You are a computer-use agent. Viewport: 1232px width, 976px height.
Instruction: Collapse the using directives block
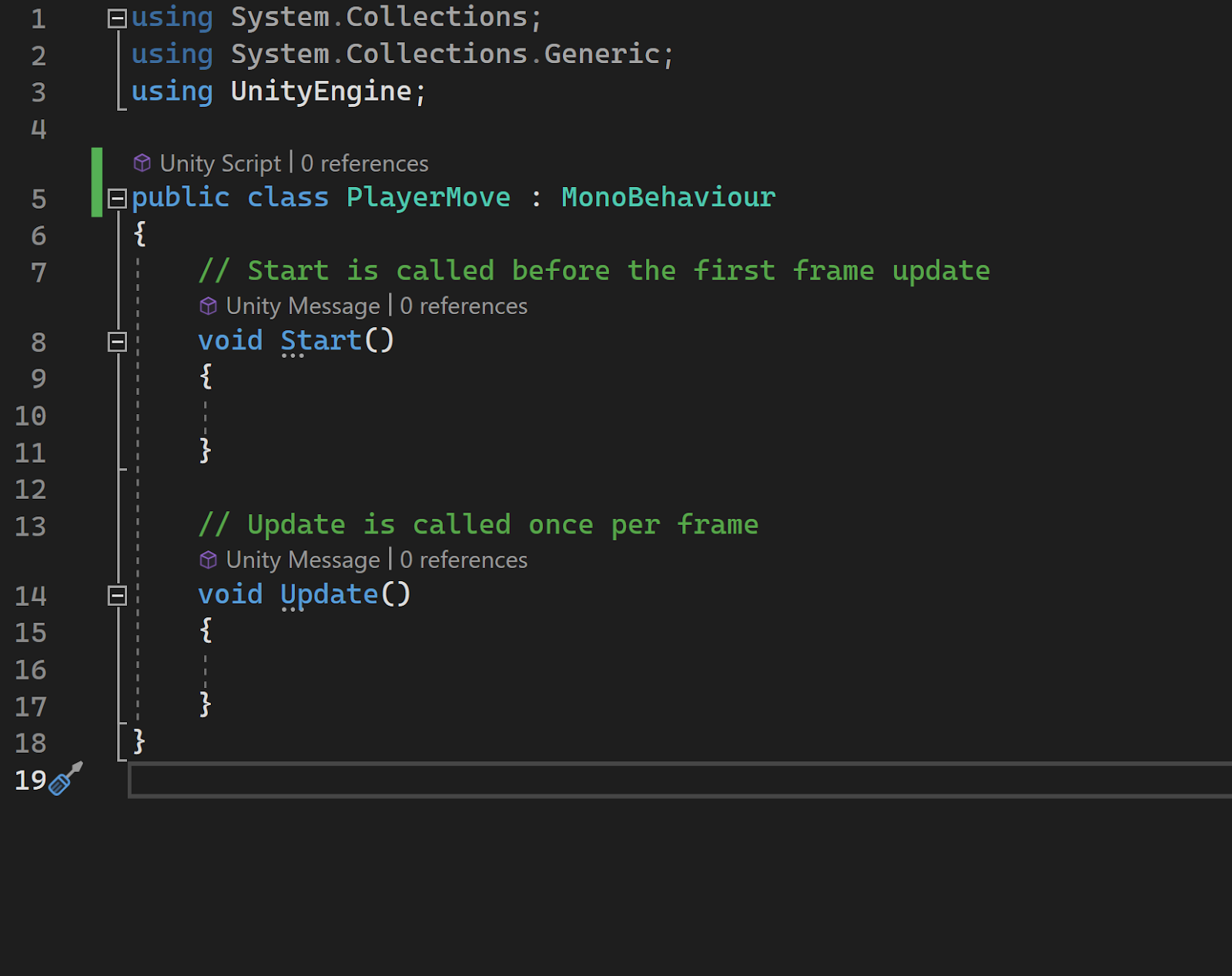[x=117, y=18]
